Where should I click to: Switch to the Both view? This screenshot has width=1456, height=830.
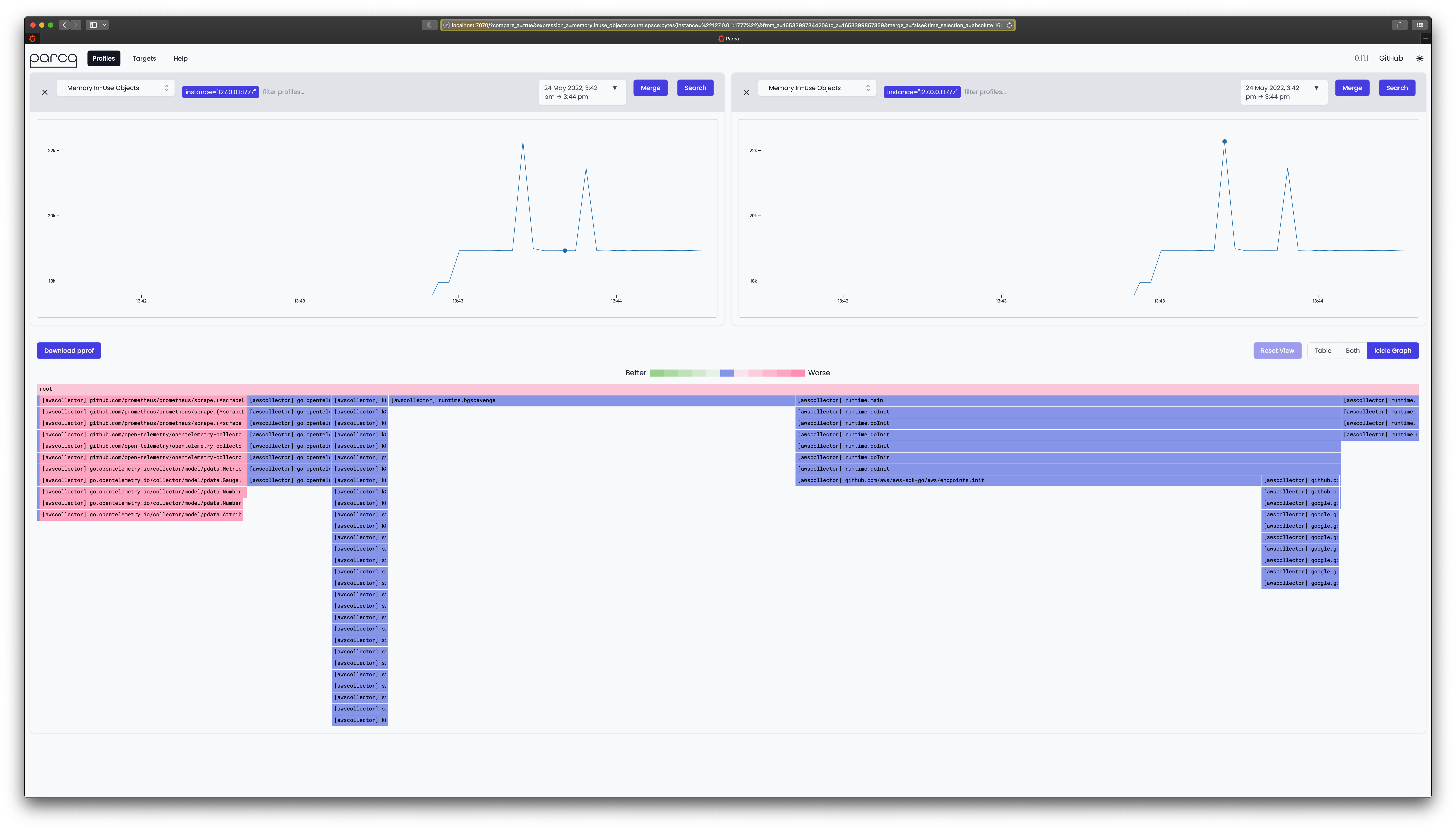pos(1352,351)
